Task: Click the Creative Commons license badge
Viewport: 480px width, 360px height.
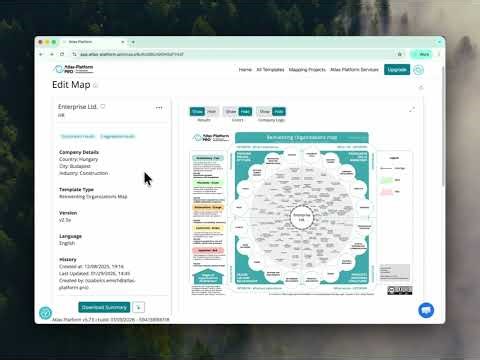Action: (x=400, y=290)
